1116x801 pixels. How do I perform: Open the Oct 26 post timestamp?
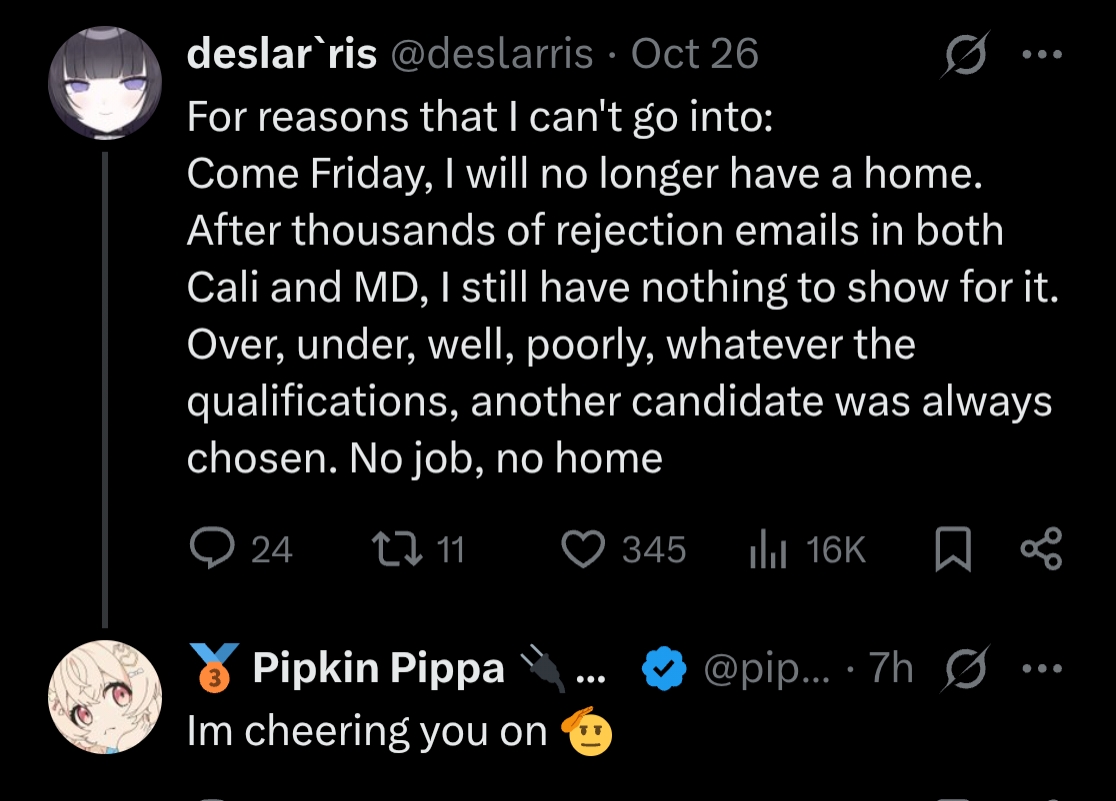695,55
